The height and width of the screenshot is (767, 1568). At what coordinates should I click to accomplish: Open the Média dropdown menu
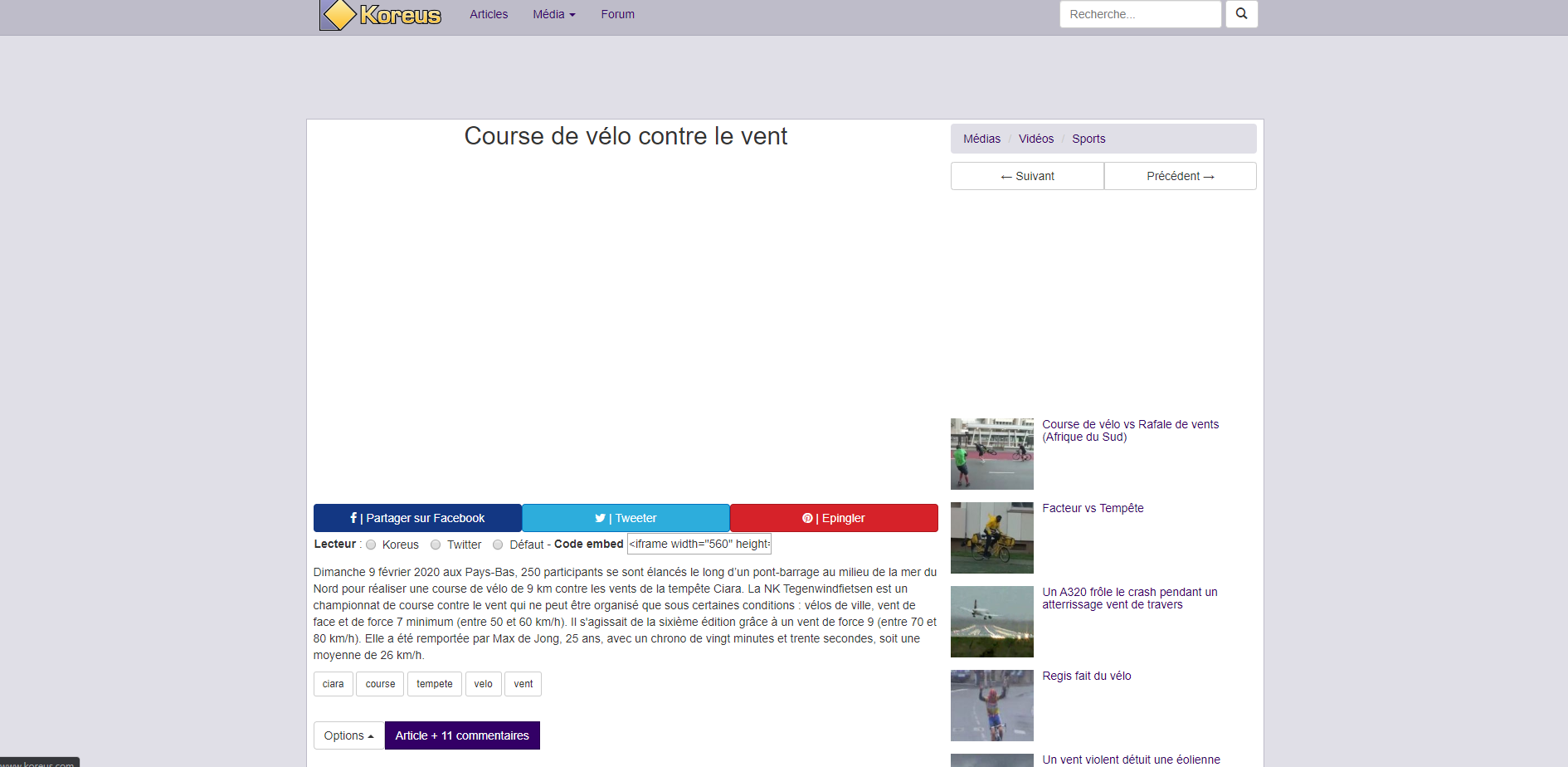click(x=553, y=14)
